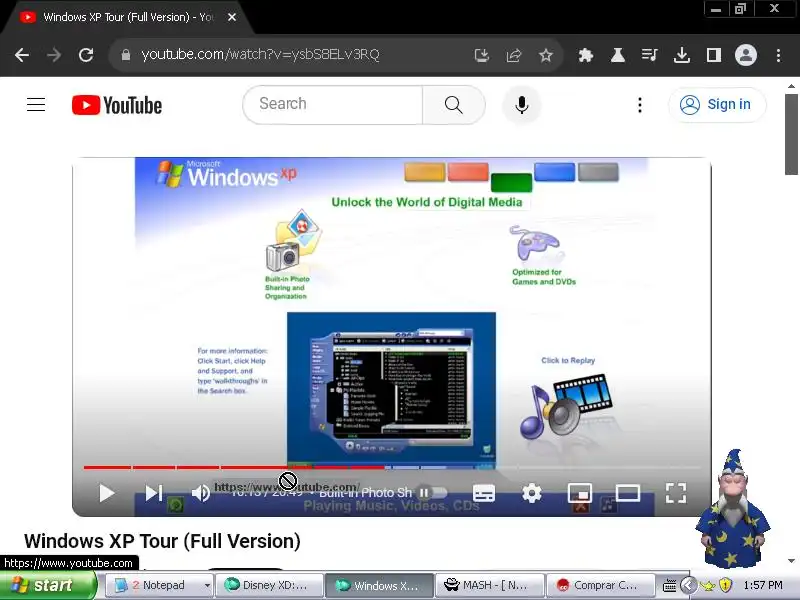Click the 1:57 PM taskbar clock
Screen dimensions: 800x600
click(763, 585)
